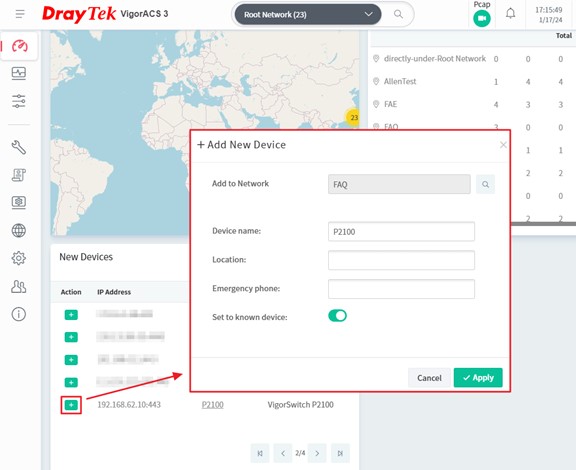Select FAE network in the list
This screenshot has height=470, width=576.
pos(390,104)
